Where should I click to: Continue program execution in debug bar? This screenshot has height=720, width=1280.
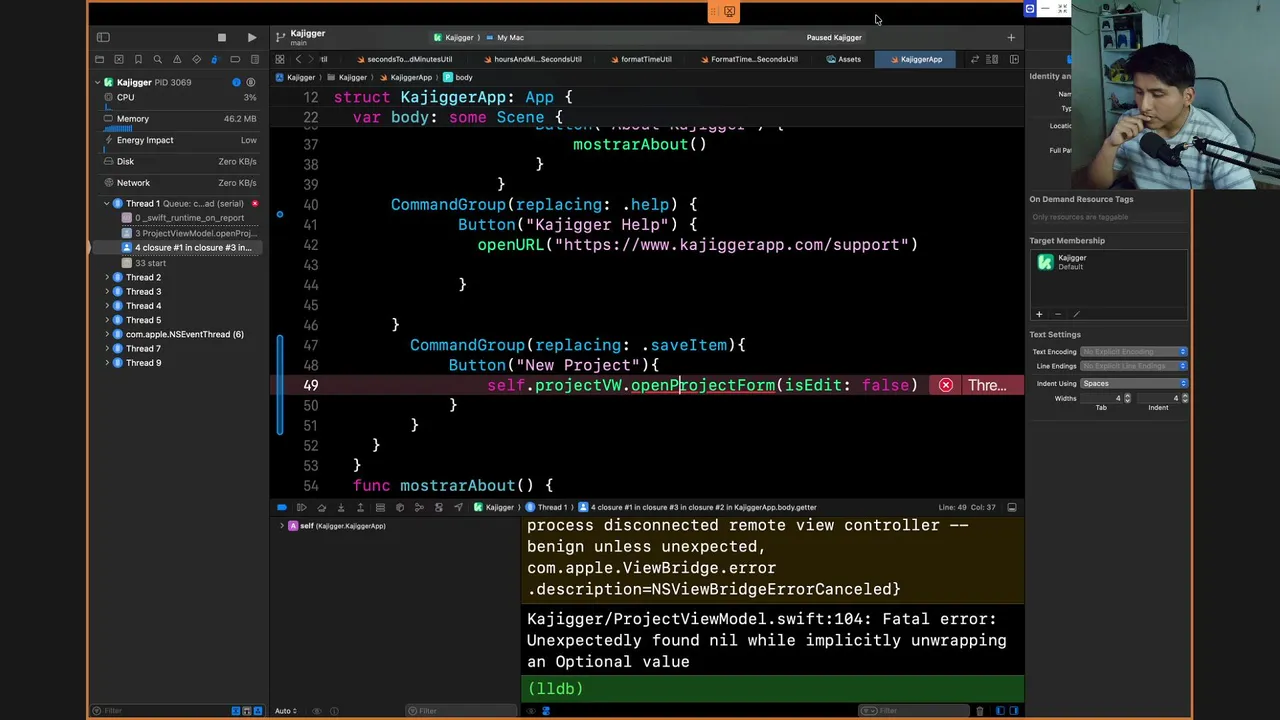click(x=302, y=507)
